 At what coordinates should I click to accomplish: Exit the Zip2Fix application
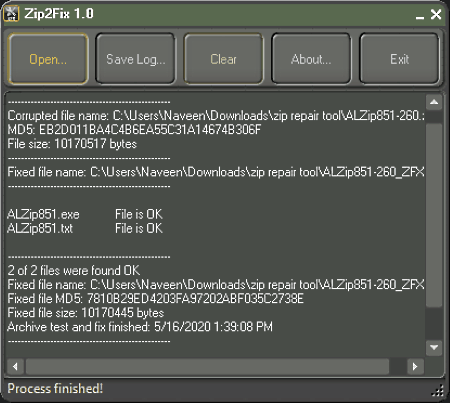399,59
